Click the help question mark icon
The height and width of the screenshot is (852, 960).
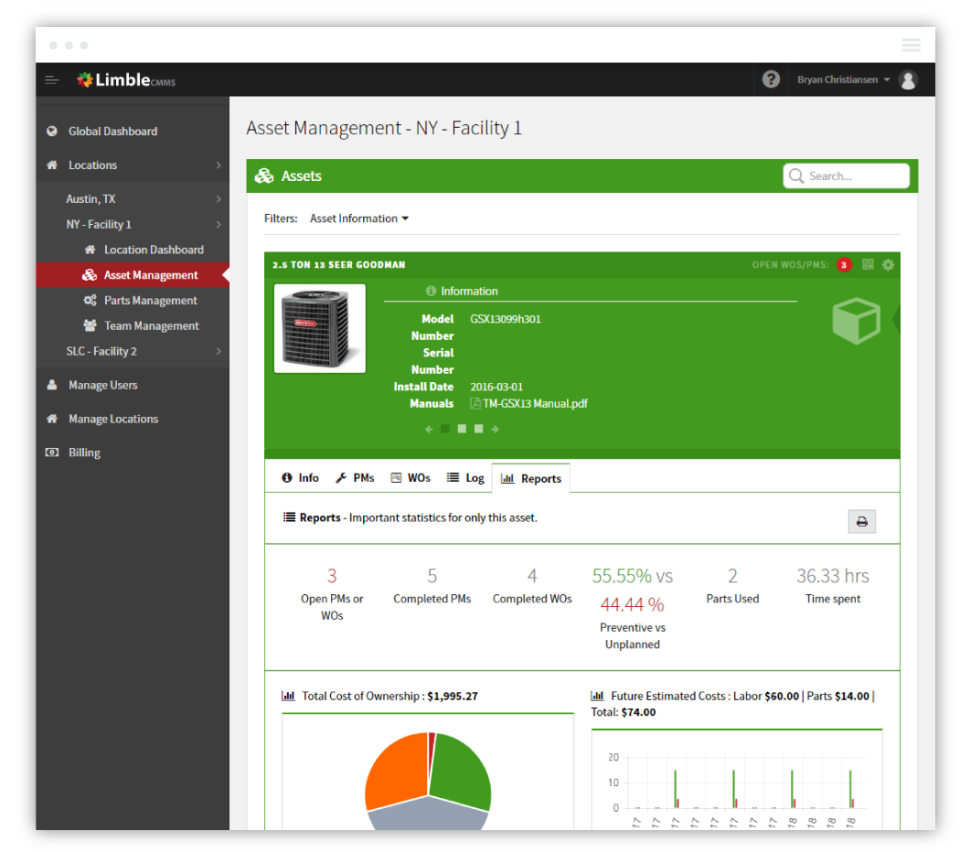click(x=771, y=80)
